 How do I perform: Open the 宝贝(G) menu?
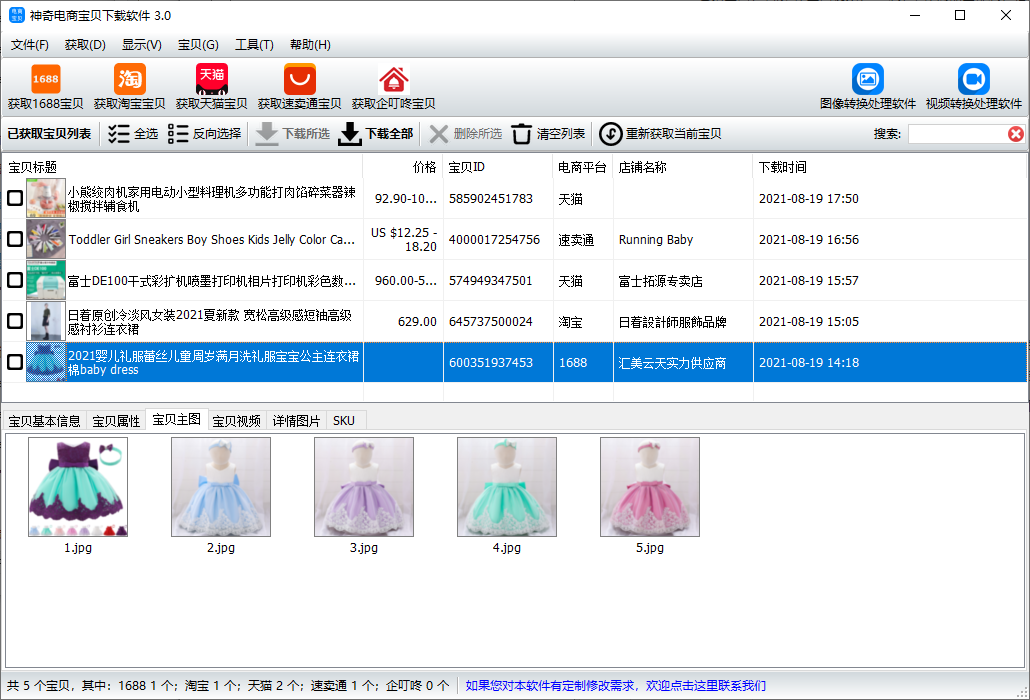tap(198, 45)
